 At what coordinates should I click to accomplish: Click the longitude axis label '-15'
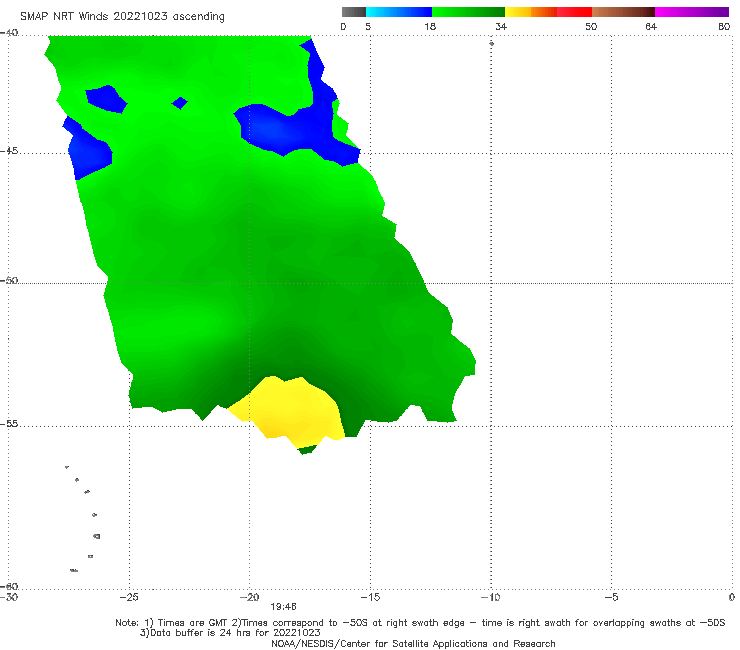coord(370,597)
